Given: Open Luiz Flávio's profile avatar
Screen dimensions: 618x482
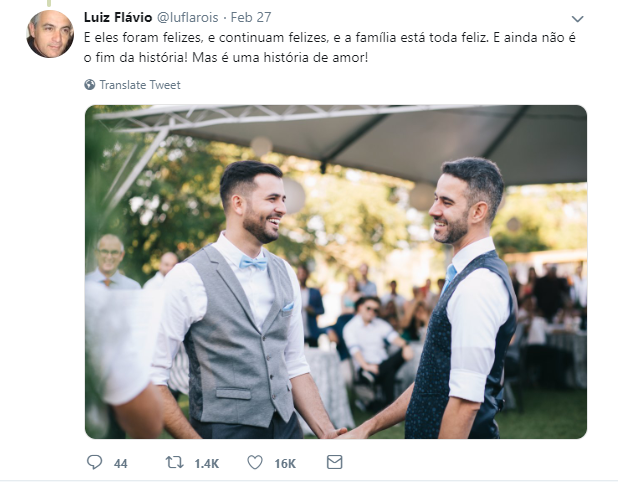Looking at the screenshot, I should coord(50,34).
